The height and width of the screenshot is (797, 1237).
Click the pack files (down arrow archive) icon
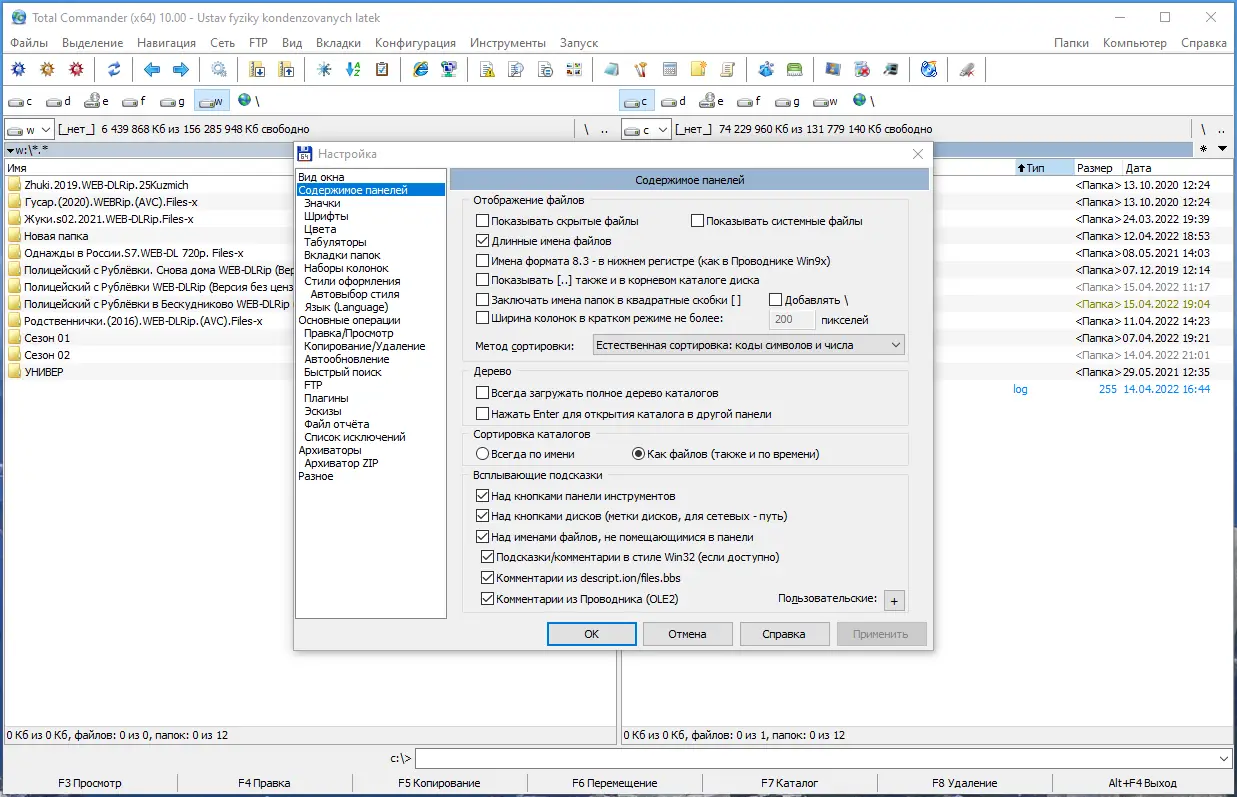coord(257,69)
